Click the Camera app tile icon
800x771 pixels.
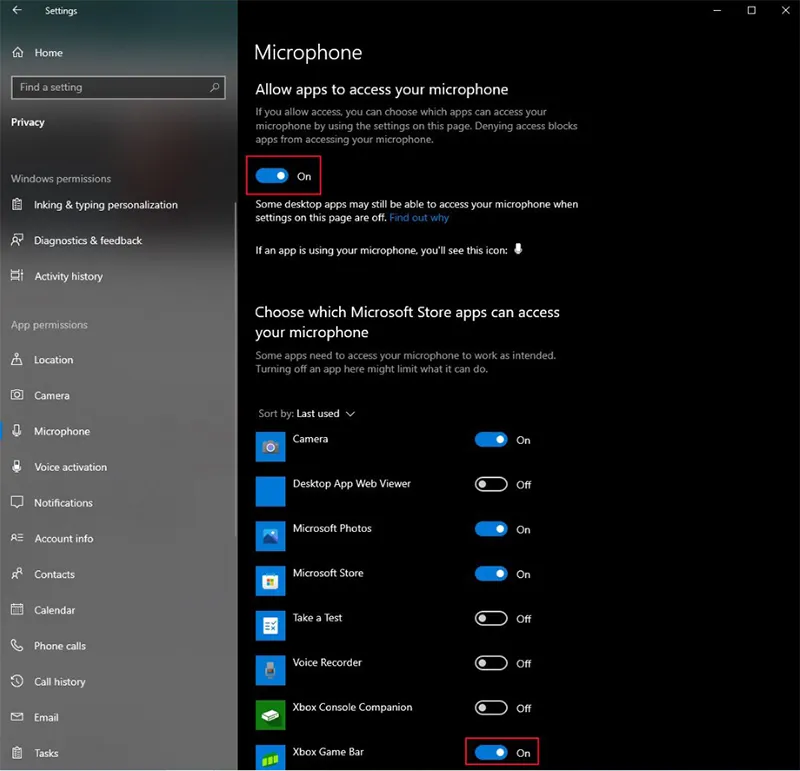[x=270, y=446]
